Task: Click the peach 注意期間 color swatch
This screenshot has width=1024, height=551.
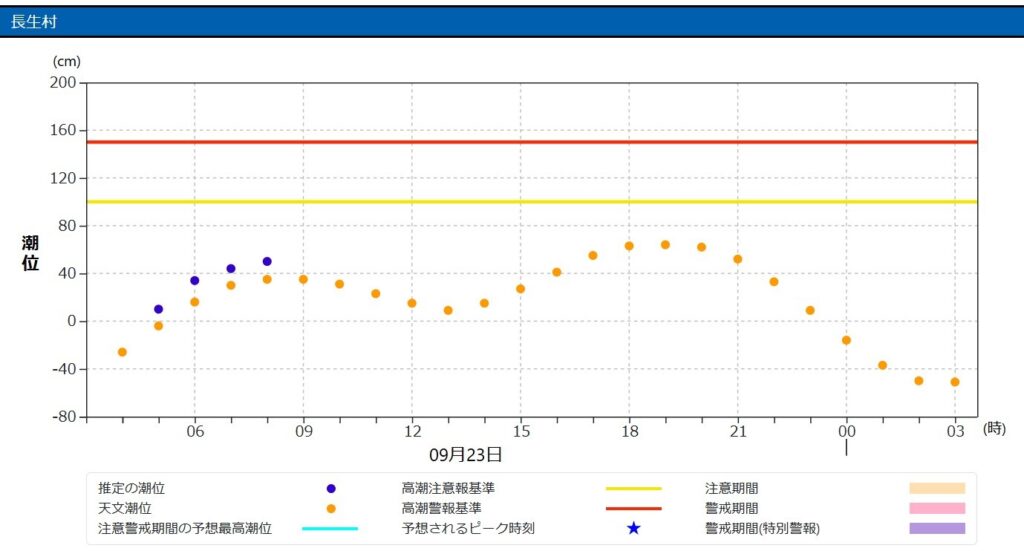Action: point(937,488)
